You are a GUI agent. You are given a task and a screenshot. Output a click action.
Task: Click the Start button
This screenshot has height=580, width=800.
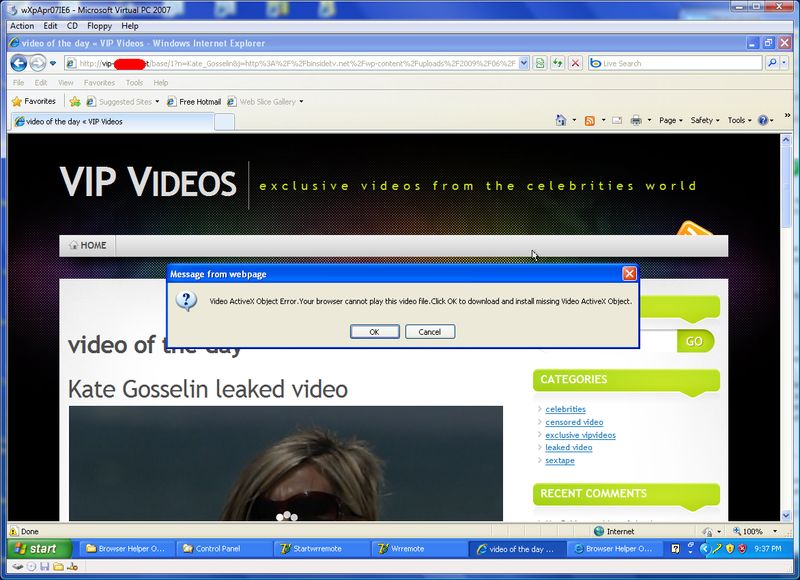[x=39, y=549]
